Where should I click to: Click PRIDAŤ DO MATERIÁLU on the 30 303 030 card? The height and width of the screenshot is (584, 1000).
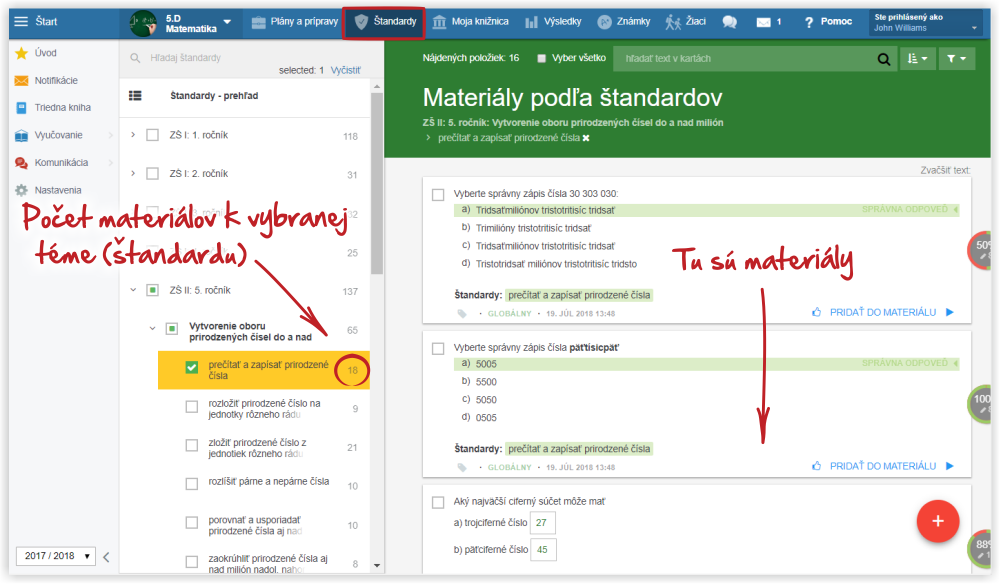click(883, 312)
